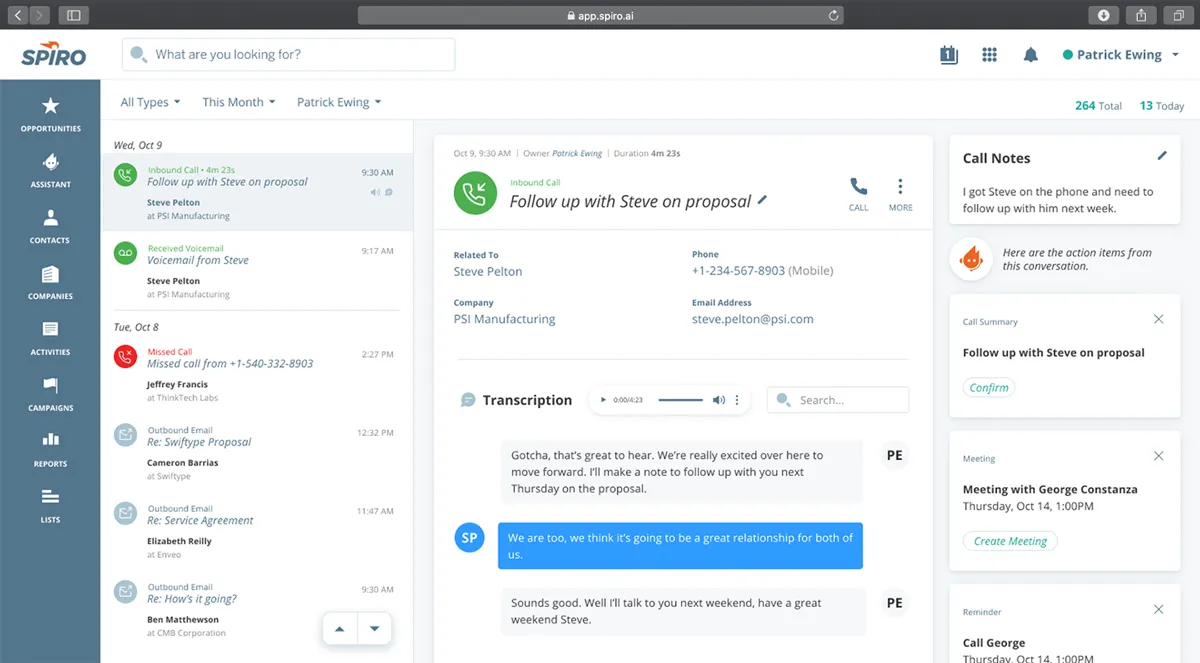Mute the audio player volume
The image size is (1200, 663).
[x=718, y=400]
